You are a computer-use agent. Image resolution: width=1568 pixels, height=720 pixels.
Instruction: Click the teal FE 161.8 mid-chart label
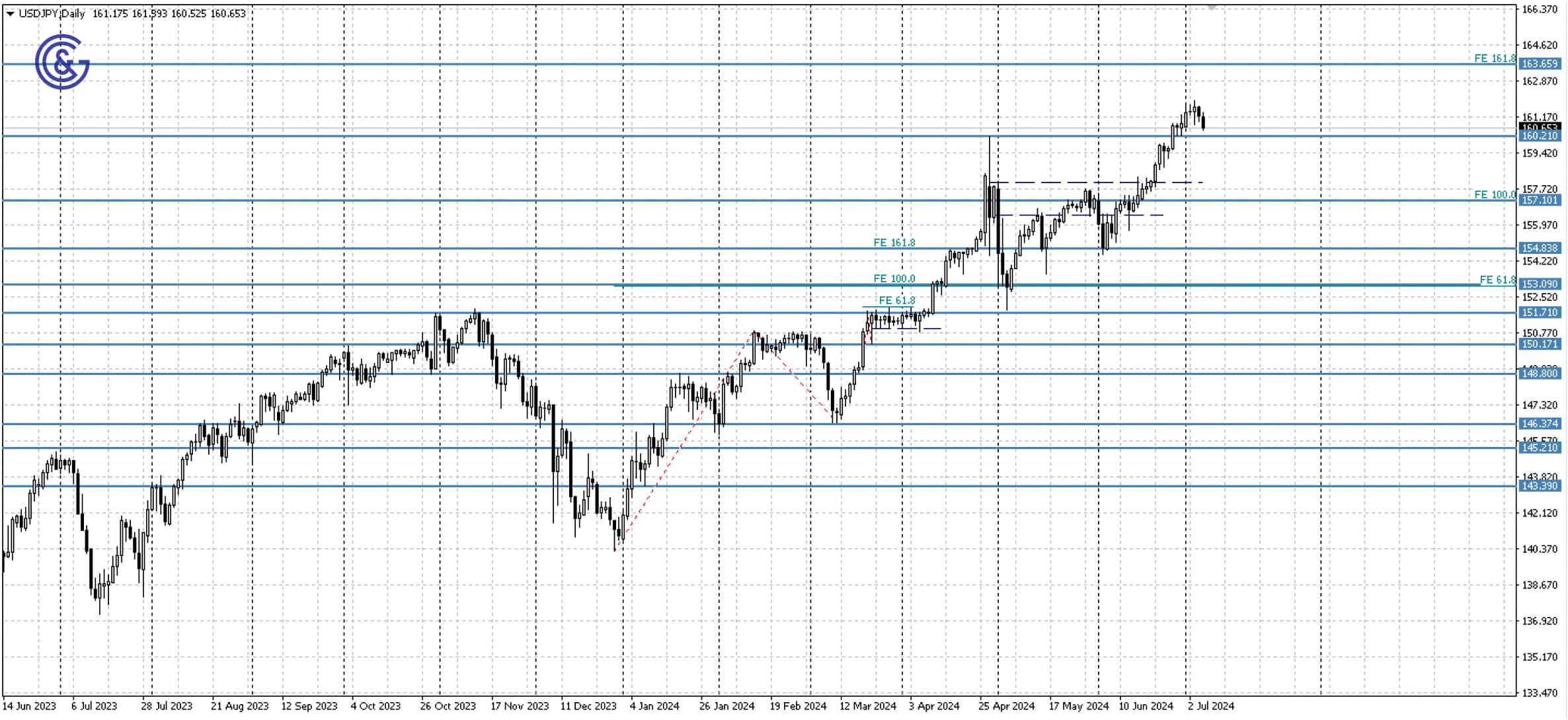pyautogui.click(x=894, y=242)
